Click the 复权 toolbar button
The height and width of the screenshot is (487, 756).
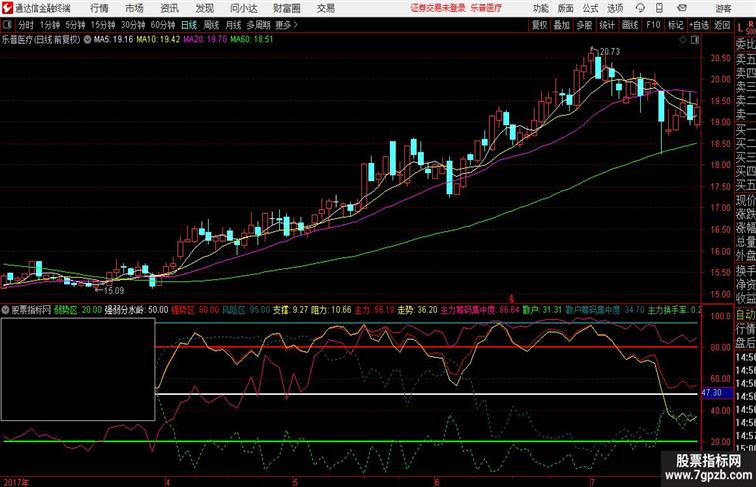pos(540,25)
